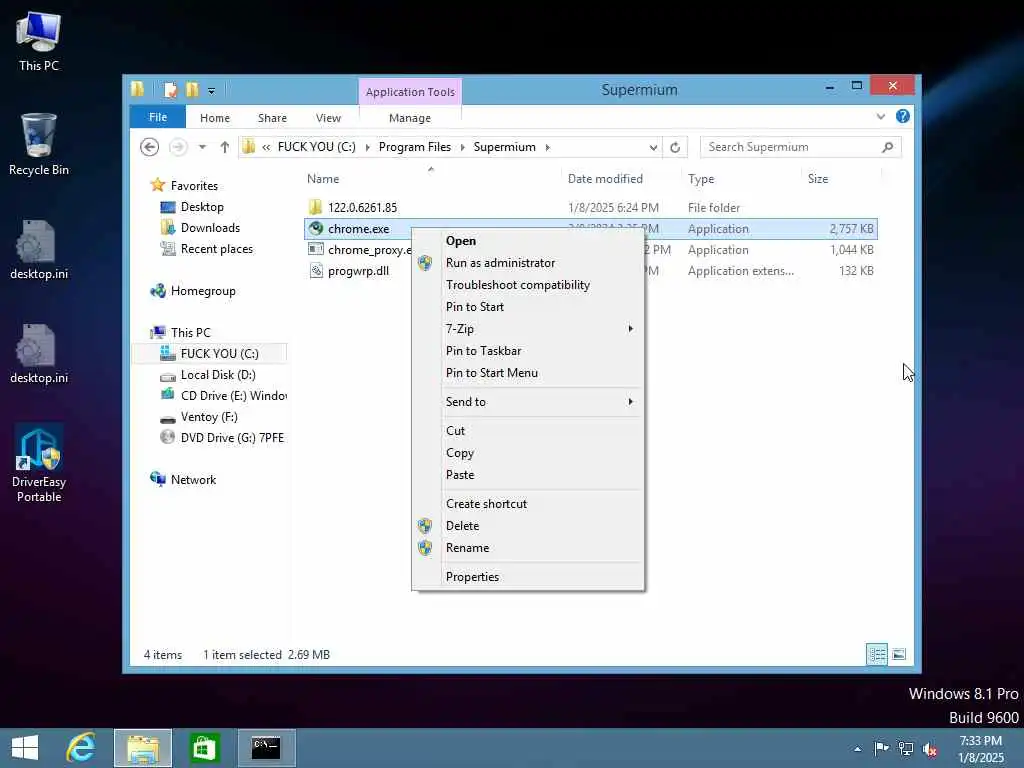The height and width of the screenshot is (768, 1024).
Task: Choose Rename from the context menu
Action: click(x=468, y=548)
